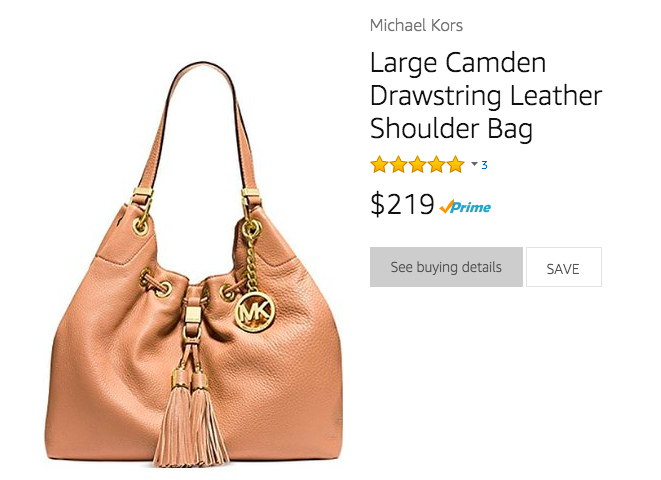Open the handbag product image
The image size is (661, 480).
tap(193, 265)
